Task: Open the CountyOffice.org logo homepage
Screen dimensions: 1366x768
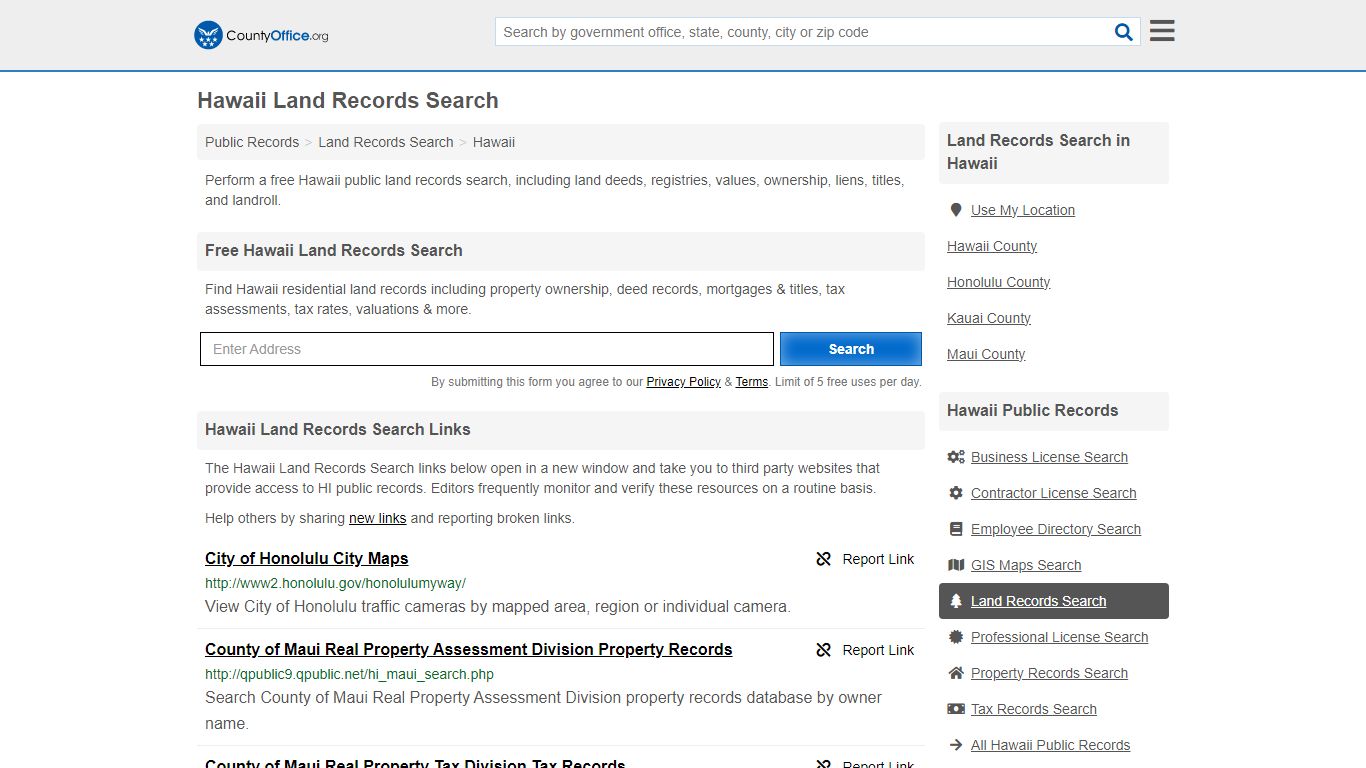Action: [x=261, y=35]
